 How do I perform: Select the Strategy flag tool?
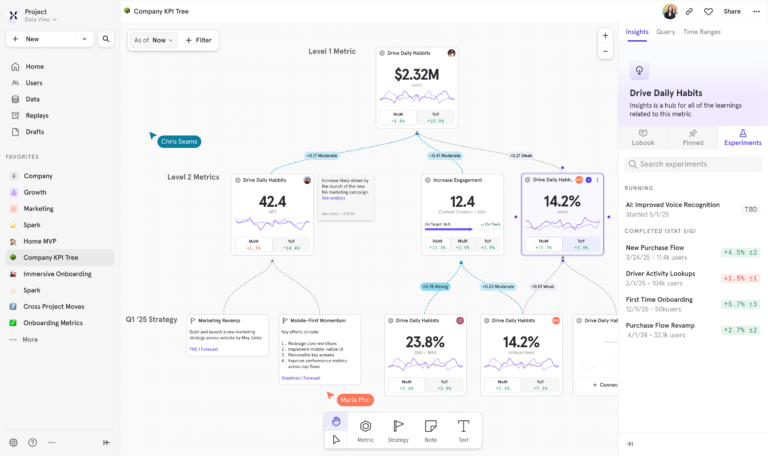click(398, 430)
